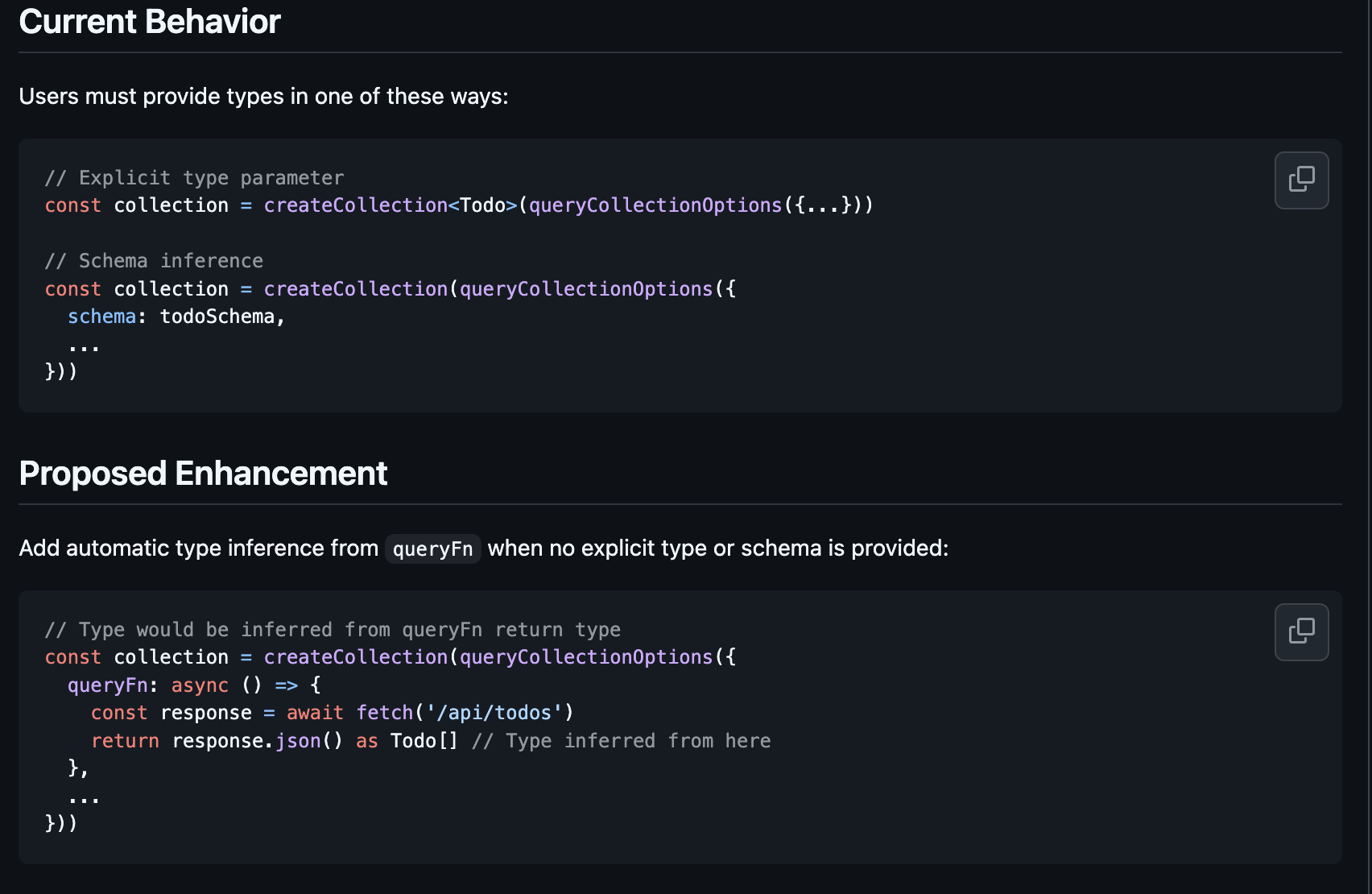Click the Todo[] type assertion
The width and height of the screenshot is (1372, 894).
tap(424, 741)
